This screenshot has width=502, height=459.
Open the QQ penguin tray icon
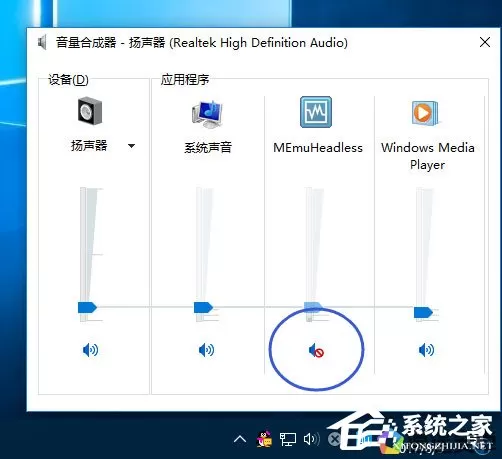point(264,439)
